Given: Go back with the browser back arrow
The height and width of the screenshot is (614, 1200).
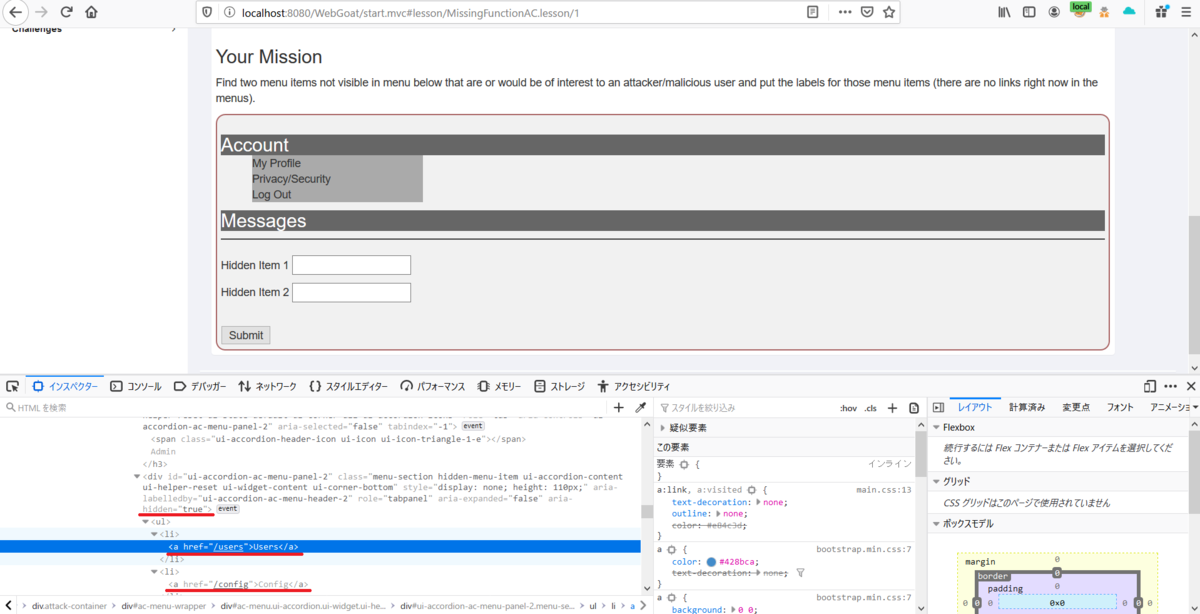Looking at the screenshot, I should click(15, 12).
